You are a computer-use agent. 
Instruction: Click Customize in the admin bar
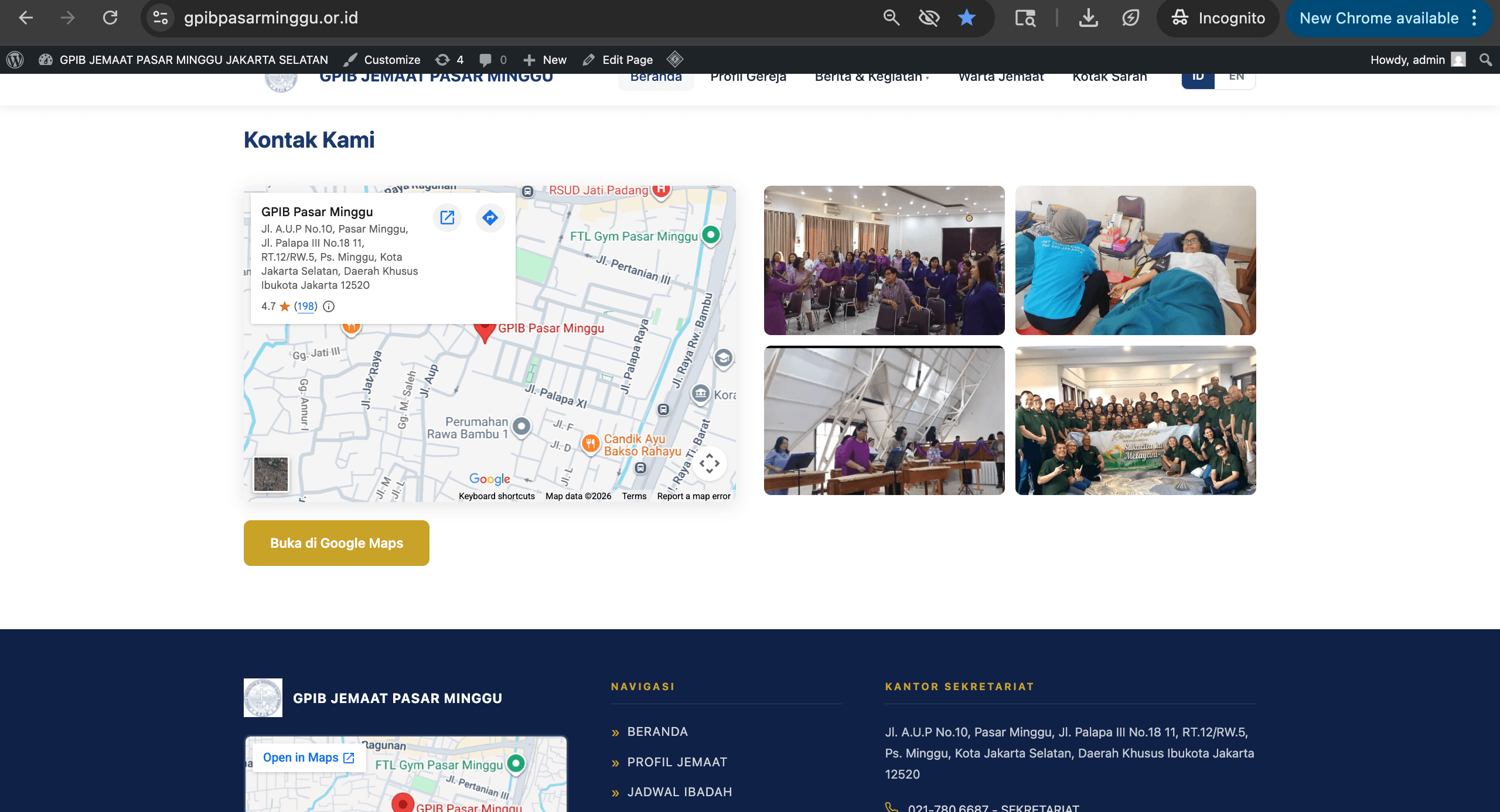pos(382,60)
